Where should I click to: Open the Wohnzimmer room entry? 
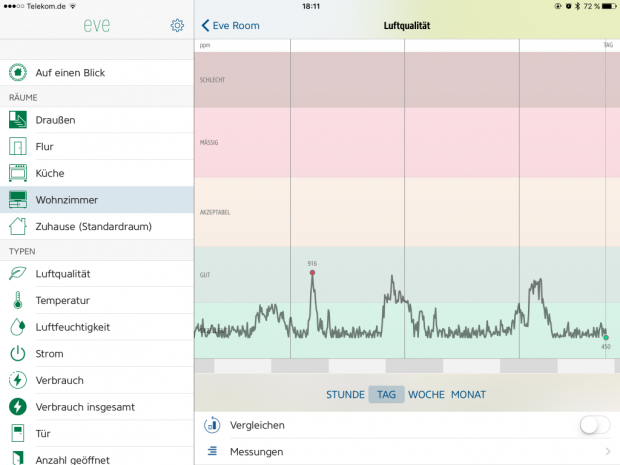pyautogui.click(x=97, y=200)
